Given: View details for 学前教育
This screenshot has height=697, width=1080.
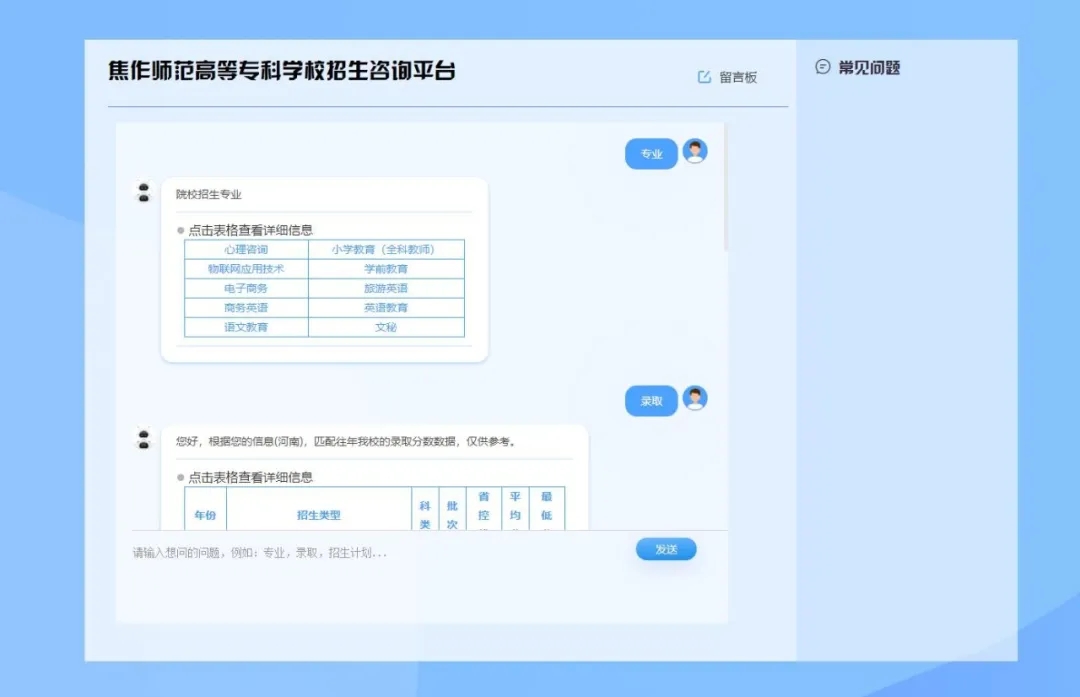Looking at the screenshot, I should click(386, 269).
